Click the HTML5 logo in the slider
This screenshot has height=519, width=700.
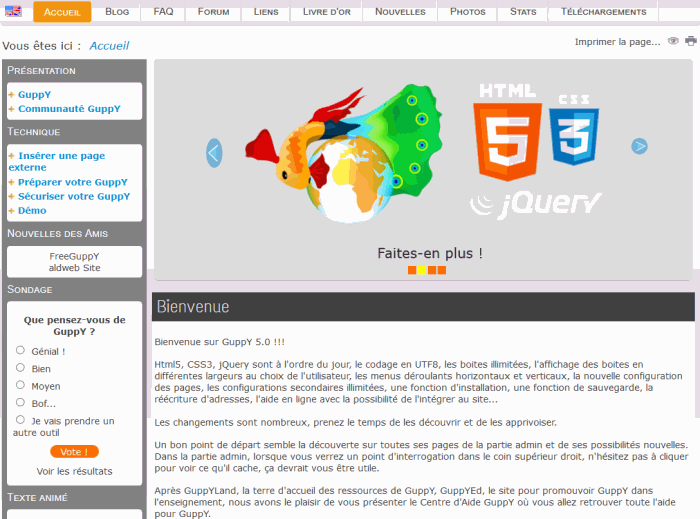click(507, 132)
